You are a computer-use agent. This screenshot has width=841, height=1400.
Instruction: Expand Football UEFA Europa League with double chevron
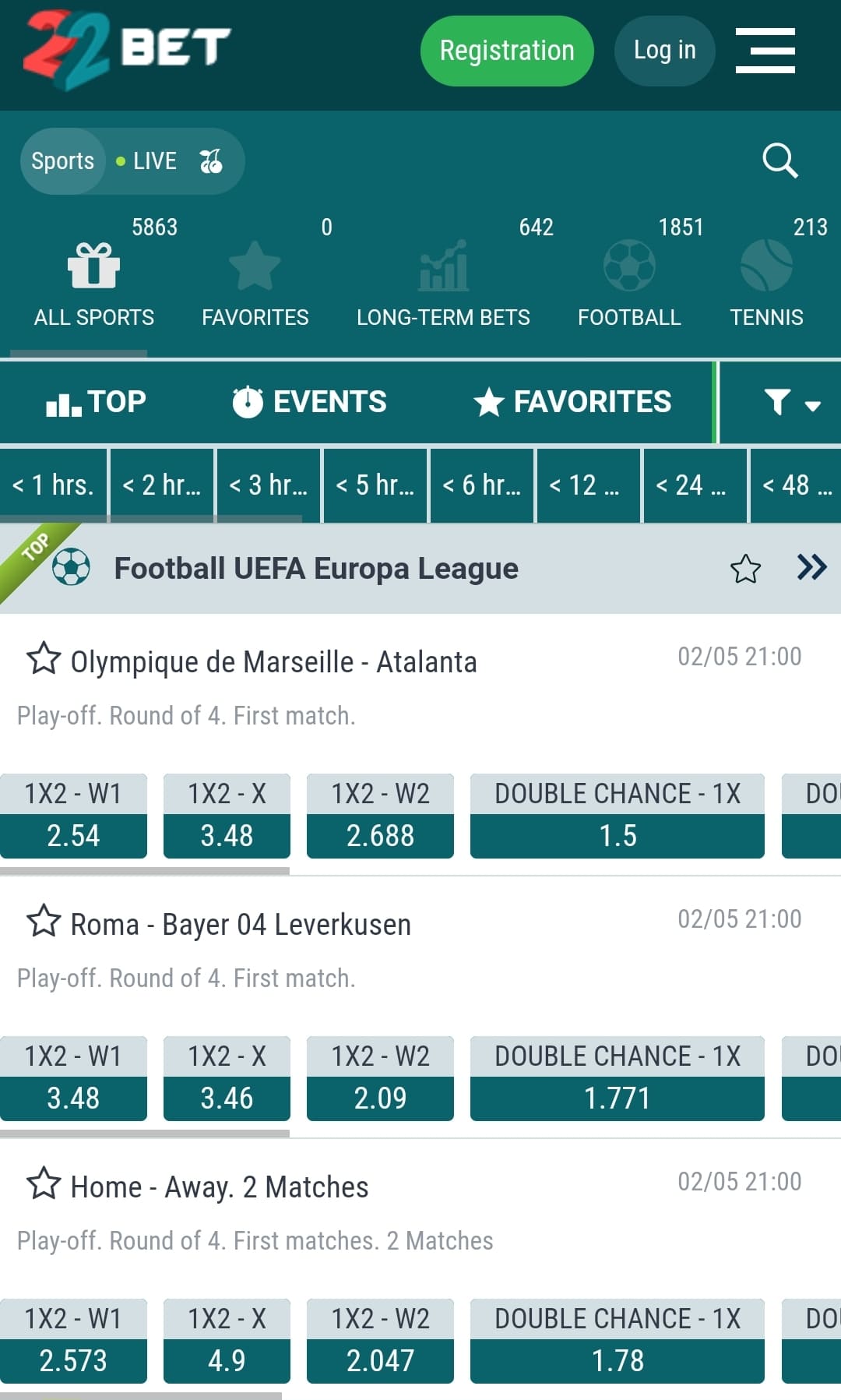[x=812, y=567]
